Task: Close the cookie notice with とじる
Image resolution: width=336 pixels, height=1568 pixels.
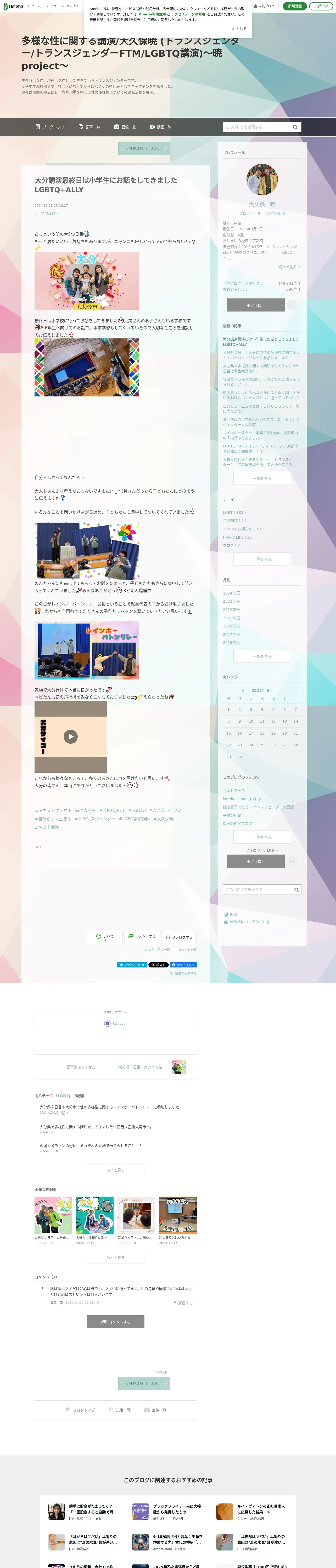Action: [x=239, y=28]
